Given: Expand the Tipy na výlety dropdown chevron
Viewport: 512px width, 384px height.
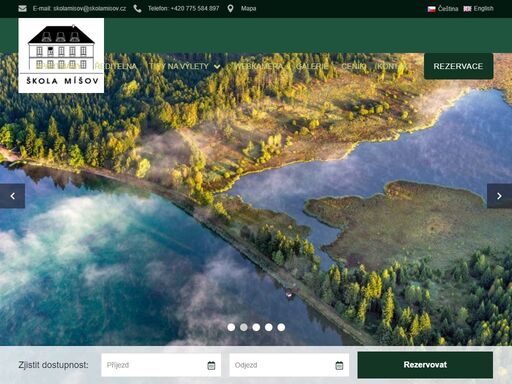Looking at the screenshot, I should 217,67.
